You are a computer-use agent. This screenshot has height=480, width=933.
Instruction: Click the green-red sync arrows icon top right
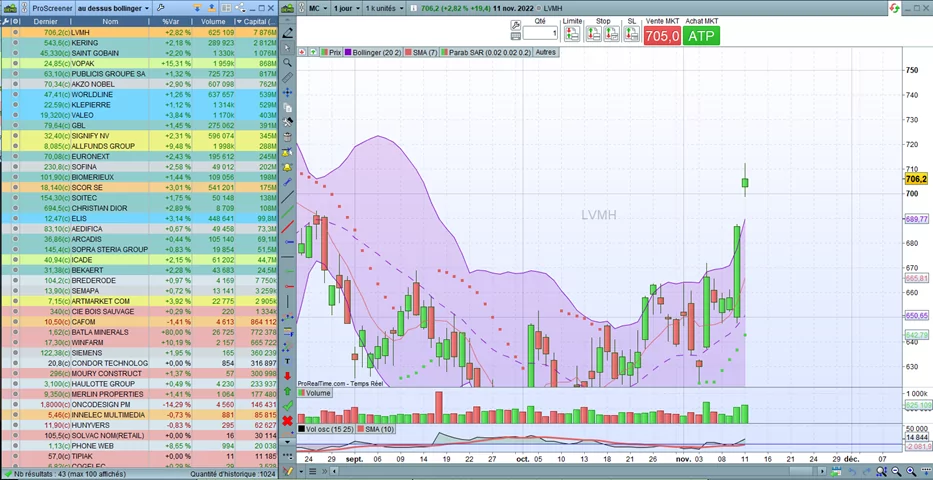[894, 8]
